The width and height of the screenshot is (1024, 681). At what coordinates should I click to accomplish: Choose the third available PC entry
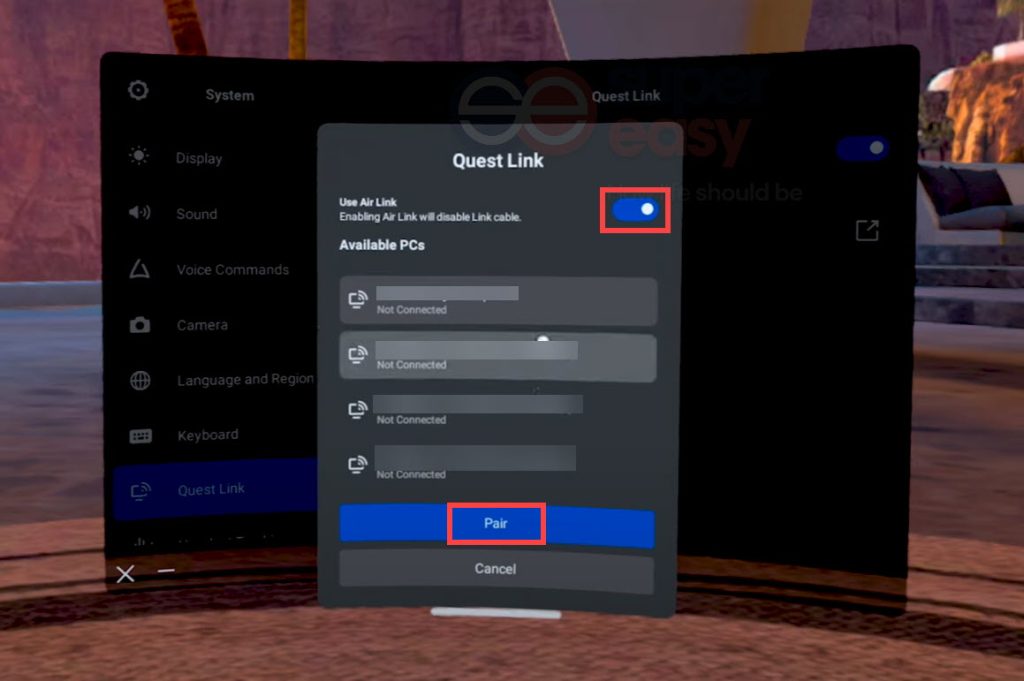click(498, 410)
